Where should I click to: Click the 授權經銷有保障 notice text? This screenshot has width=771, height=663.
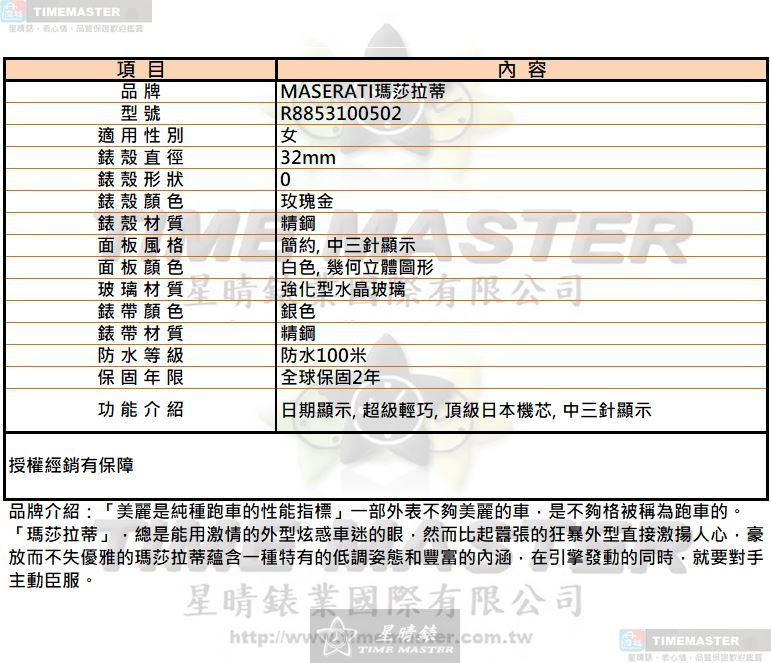[70, 464]
